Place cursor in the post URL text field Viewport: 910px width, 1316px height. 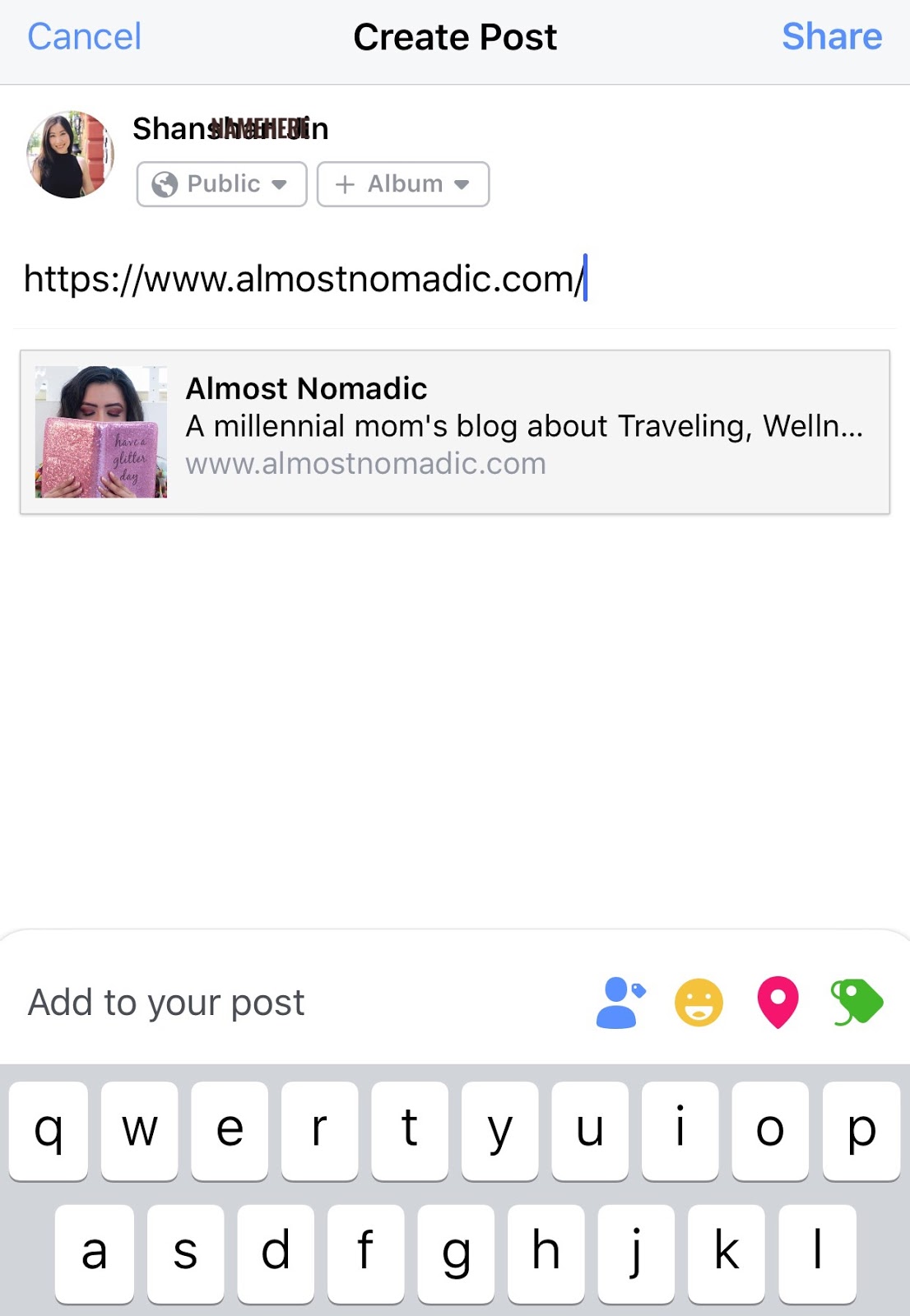454,279
